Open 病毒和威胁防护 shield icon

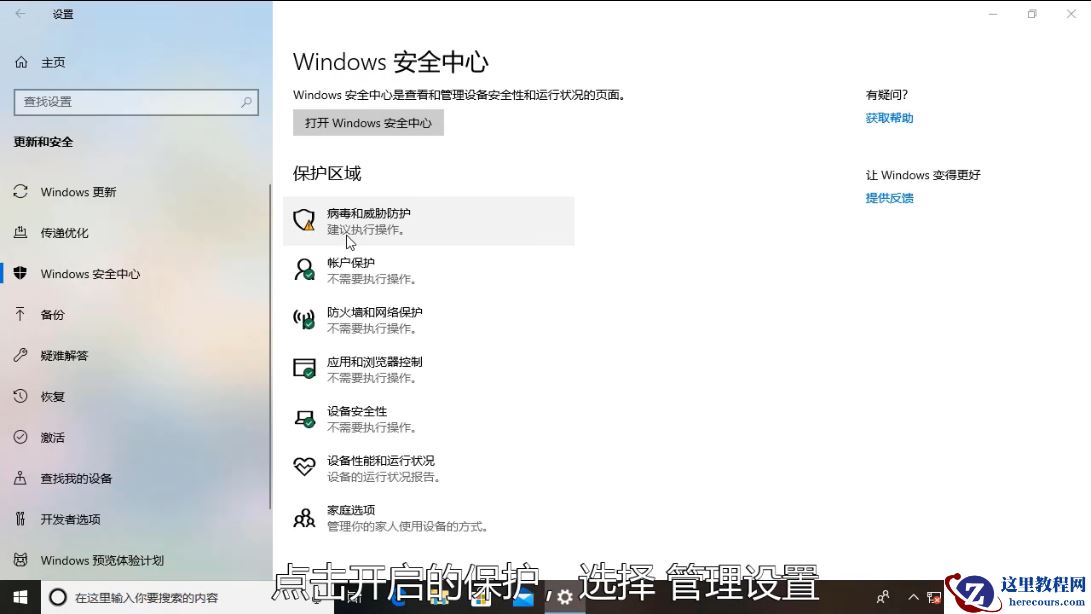304,219
